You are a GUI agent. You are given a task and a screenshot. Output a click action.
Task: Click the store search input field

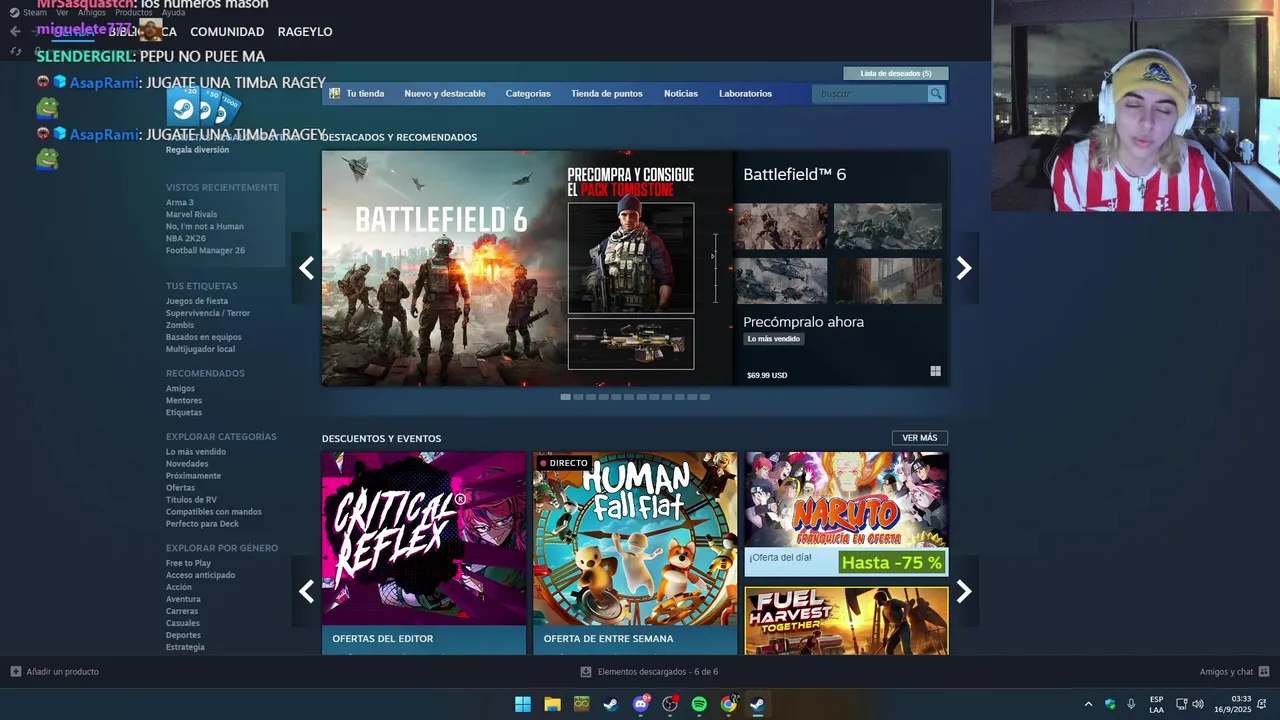(870, 94)
